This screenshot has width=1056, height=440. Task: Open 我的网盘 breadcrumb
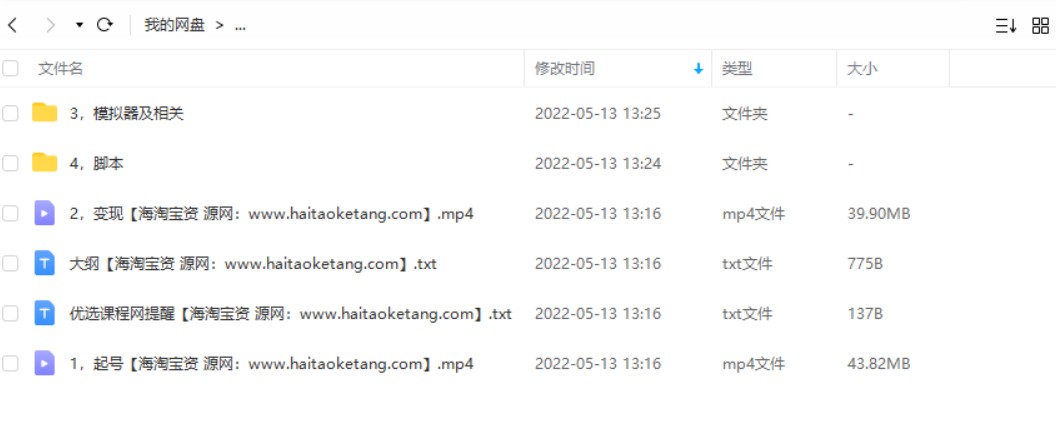[x=174, y=26]
